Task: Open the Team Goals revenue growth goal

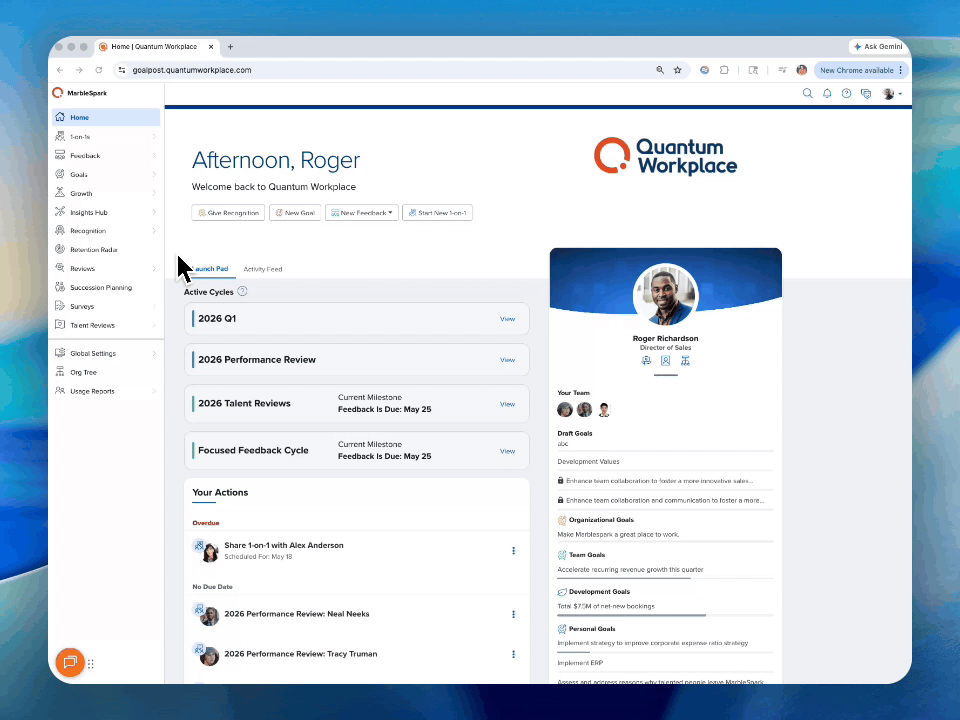Action: 630,569
